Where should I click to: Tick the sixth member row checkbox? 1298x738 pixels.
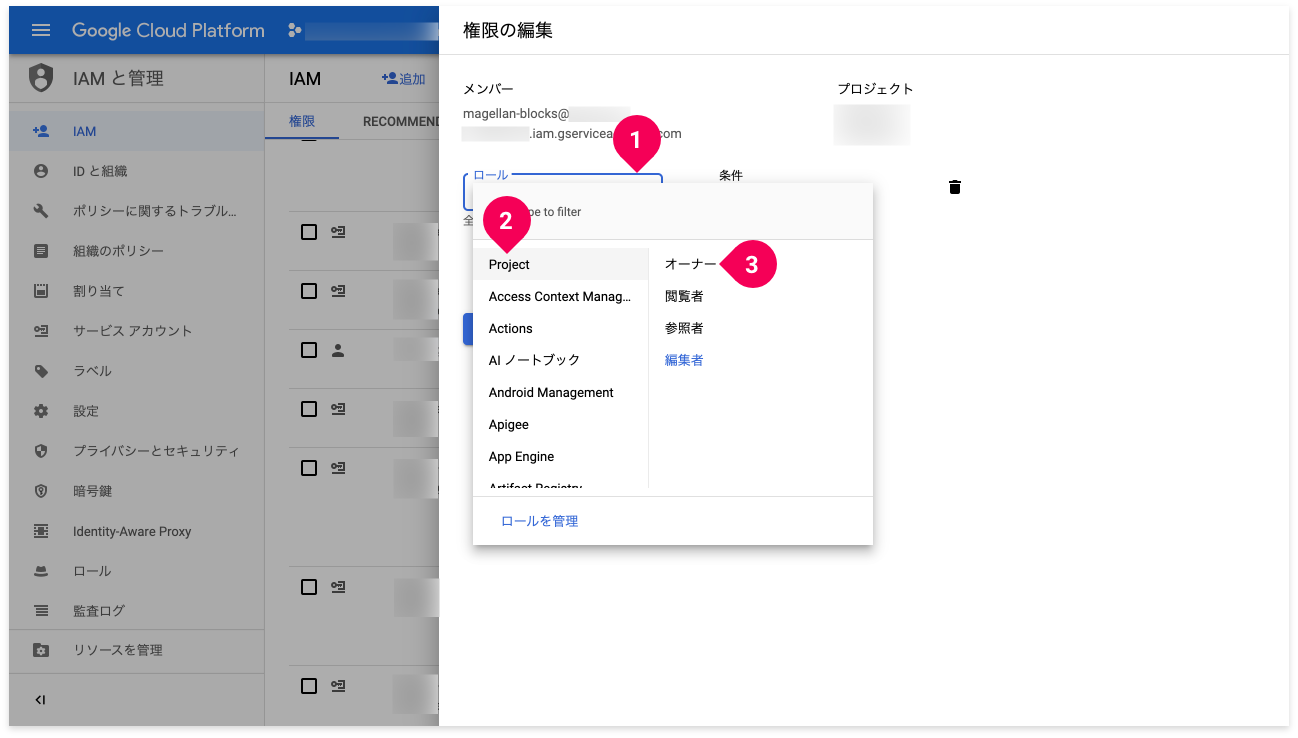309,587
